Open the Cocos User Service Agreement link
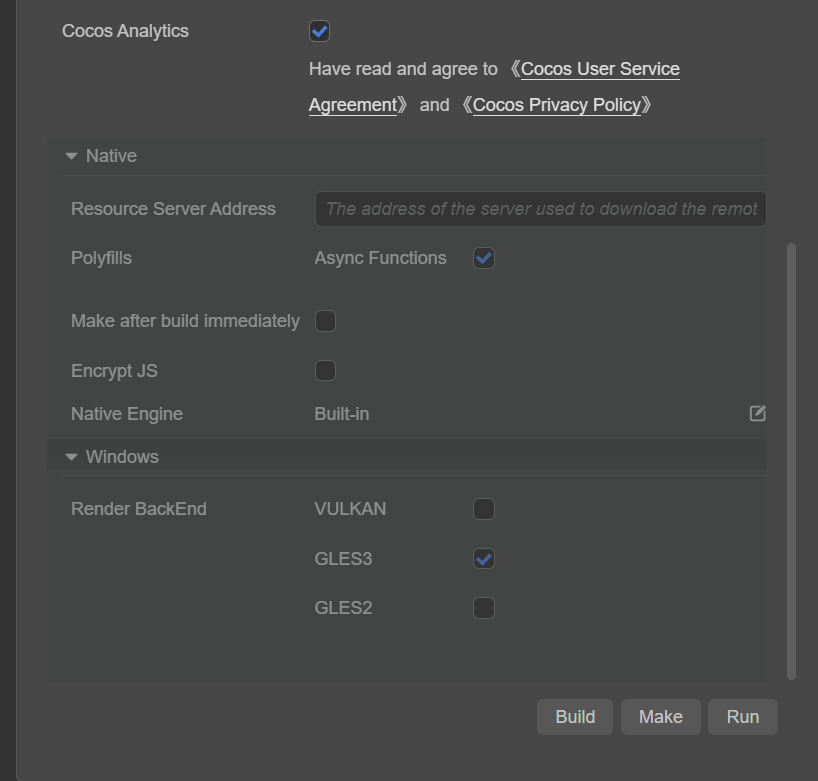 (x=600, y=69)
